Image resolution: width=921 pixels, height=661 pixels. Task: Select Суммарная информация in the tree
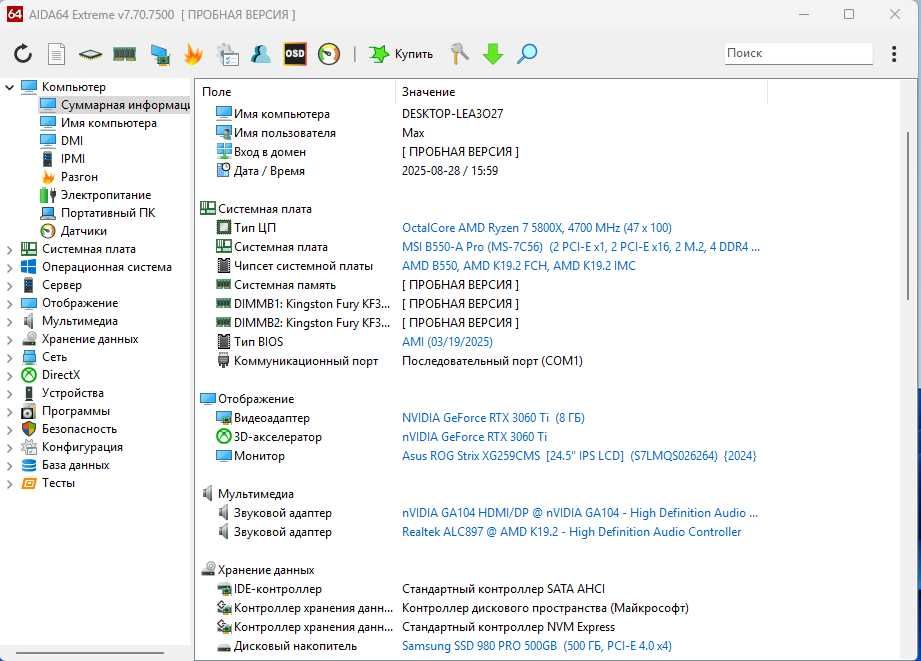115,105
